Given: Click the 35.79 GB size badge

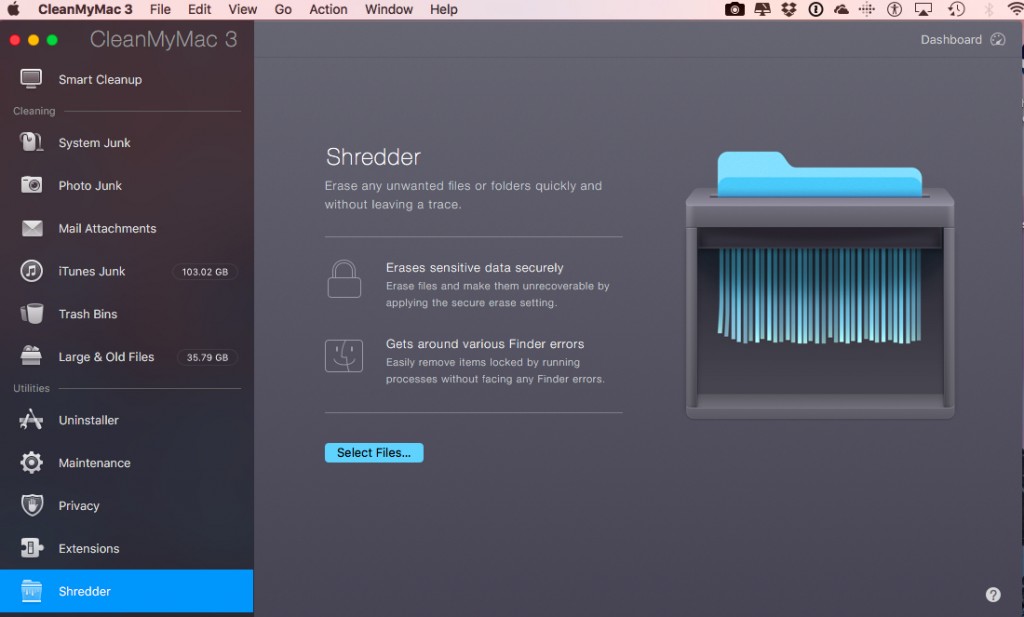Looking at the screenshot, I should 207,357.
